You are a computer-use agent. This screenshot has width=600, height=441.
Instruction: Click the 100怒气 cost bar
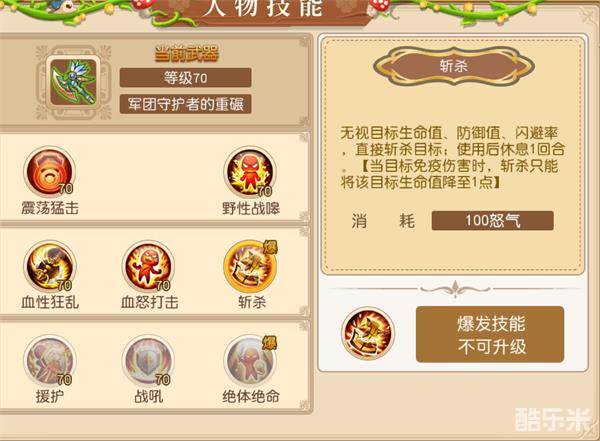point(492,220)
